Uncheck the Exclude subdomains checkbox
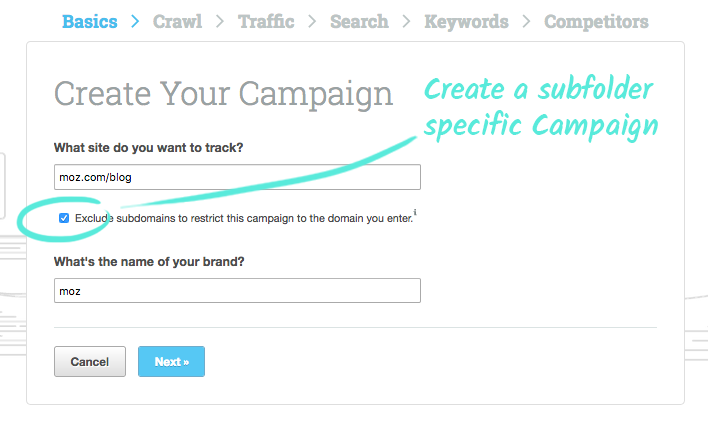 (64, 217)
